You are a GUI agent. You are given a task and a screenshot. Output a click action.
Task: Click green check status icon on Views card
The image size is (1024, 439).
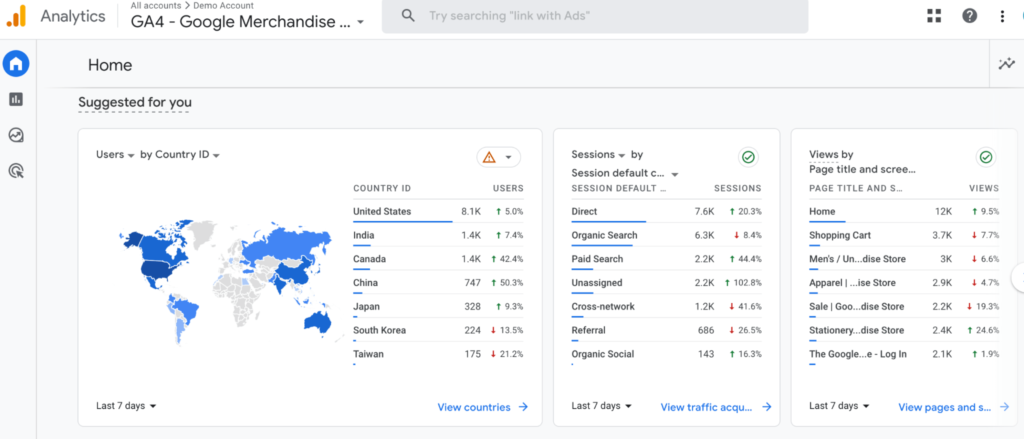986,157
